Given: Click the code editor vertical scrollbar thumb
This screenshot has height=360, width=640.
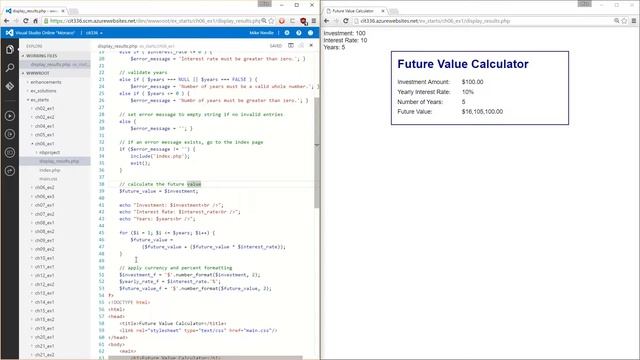Looking at the screenshot, I should pos(317,153).
